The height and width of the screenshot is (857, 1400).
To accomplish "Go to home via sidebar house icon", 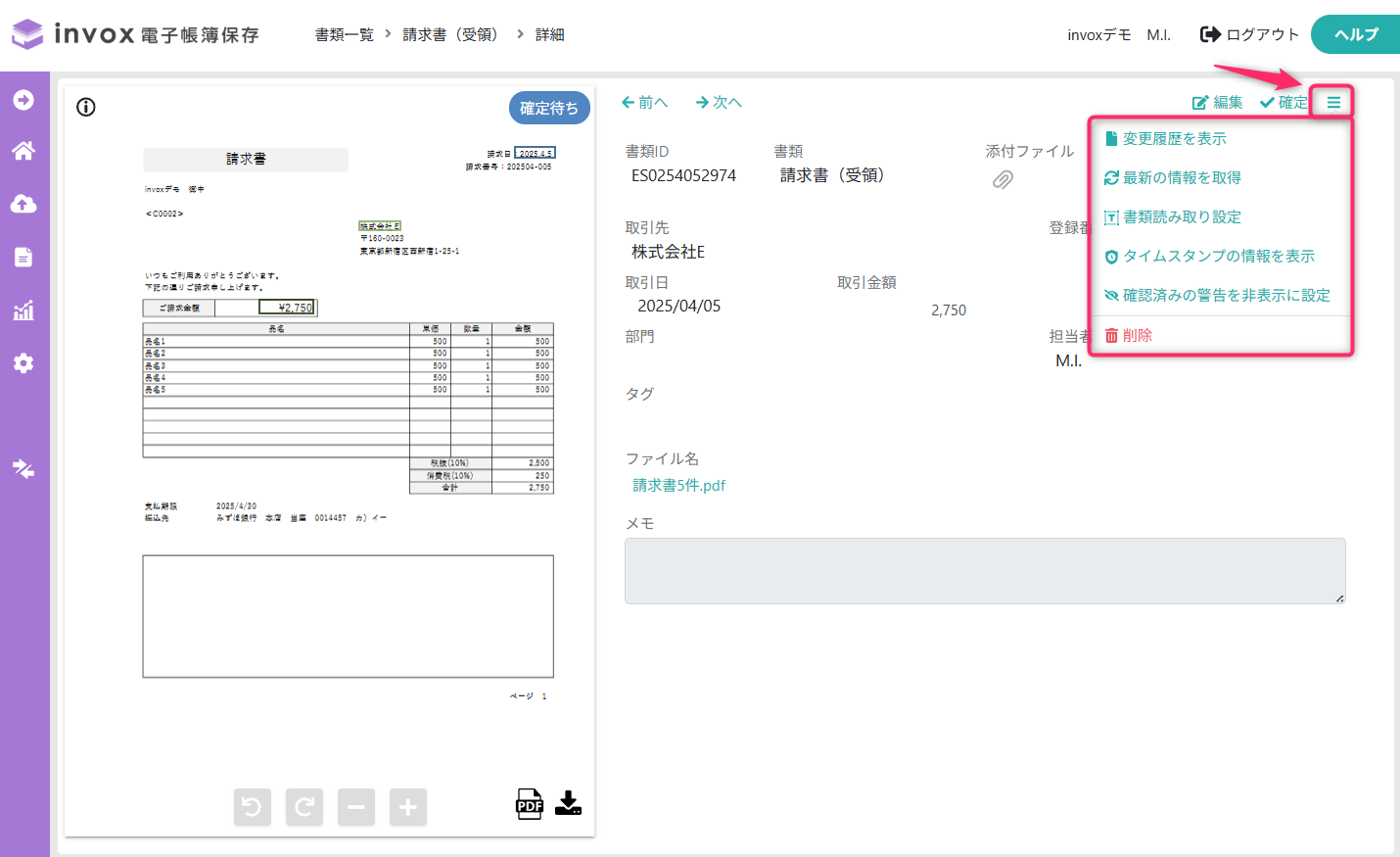I will click(23, 151).
